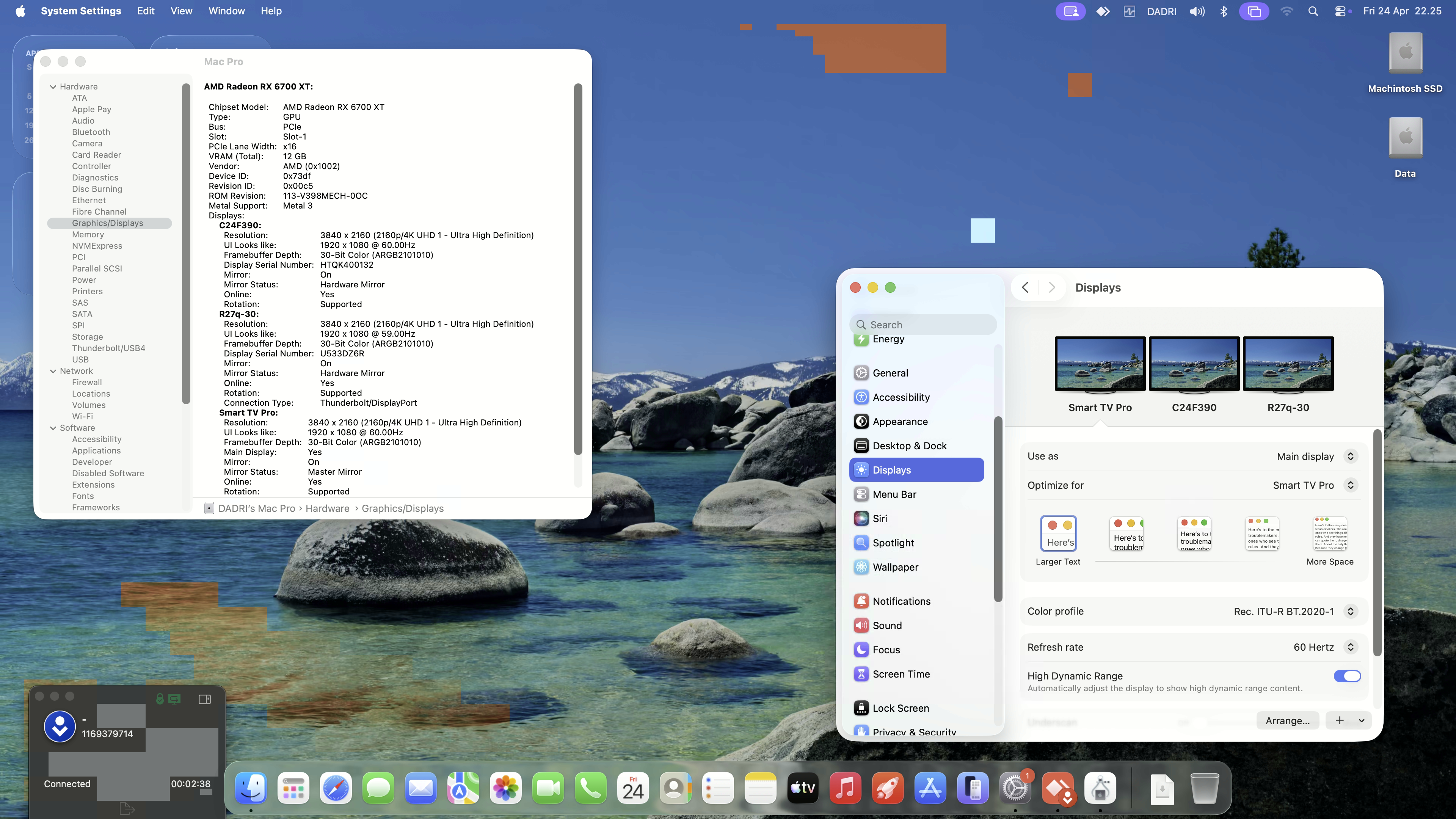Open Finder from the Dock
The image size is (1456, 819).
[250, 788]
